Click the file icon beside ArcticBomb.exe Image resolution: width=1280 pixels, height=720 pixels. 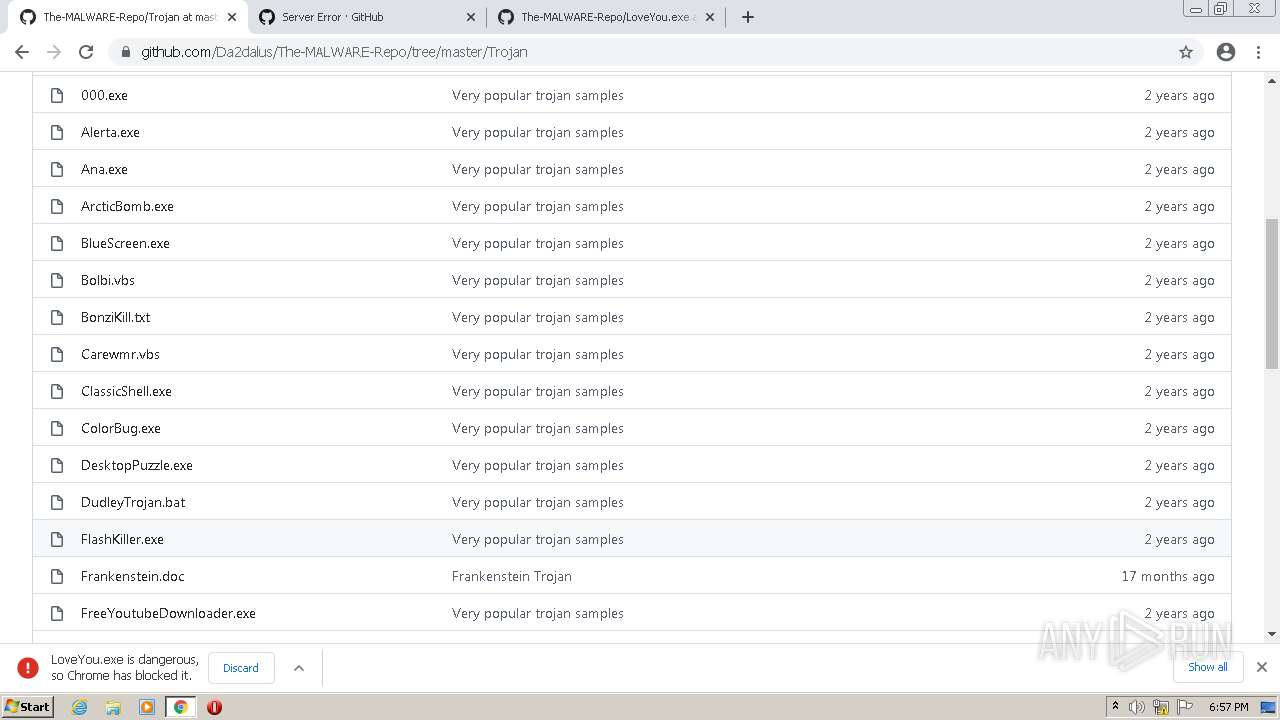pos(57,206)
